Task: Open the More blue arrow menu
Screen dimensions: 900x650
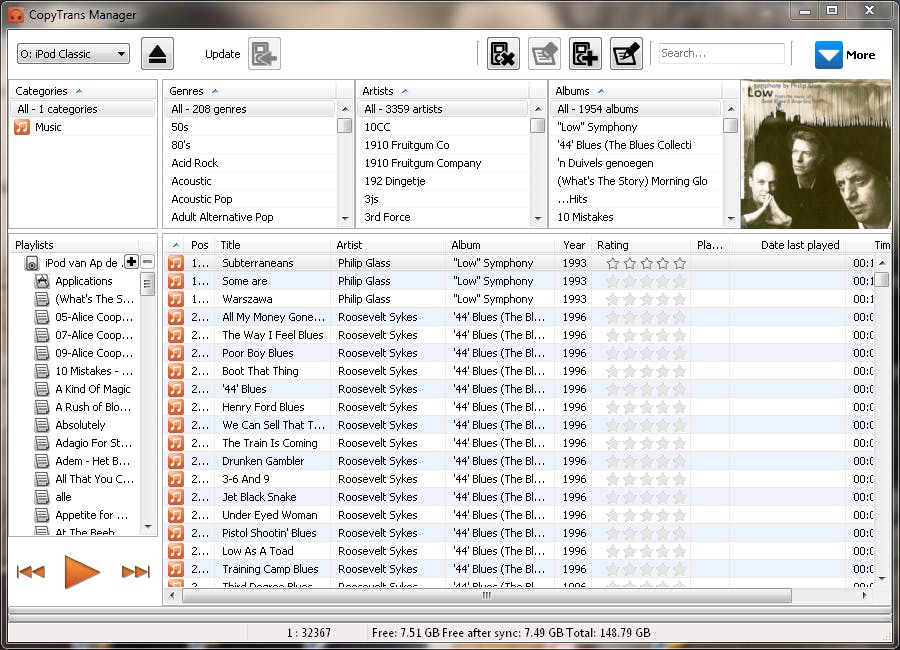Action: pyautogui.click(x=829, y=55)
